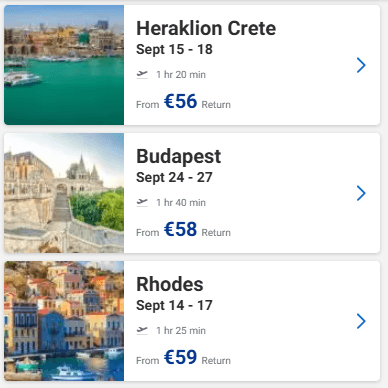Click the plane icon beside 1 hr 40 min

click(x=142, y=202)
